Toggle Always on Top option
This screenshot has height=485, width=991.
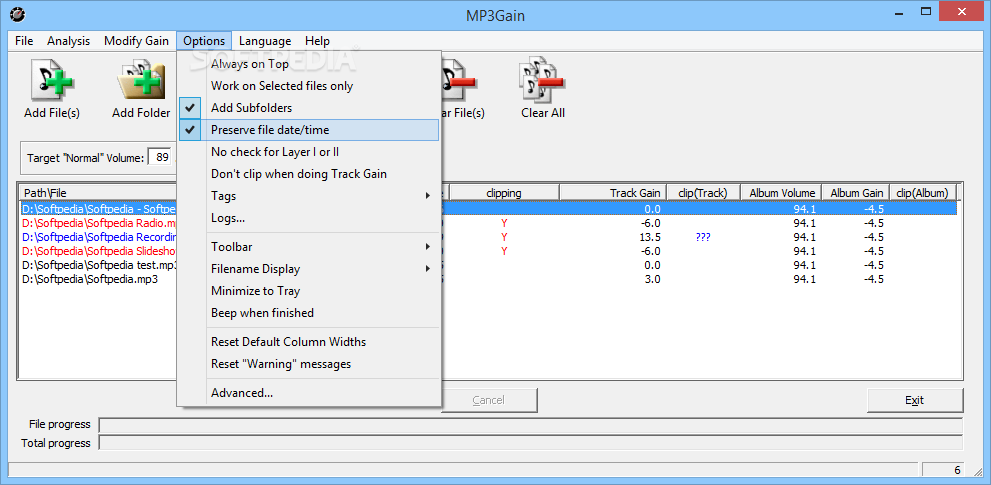308,64
